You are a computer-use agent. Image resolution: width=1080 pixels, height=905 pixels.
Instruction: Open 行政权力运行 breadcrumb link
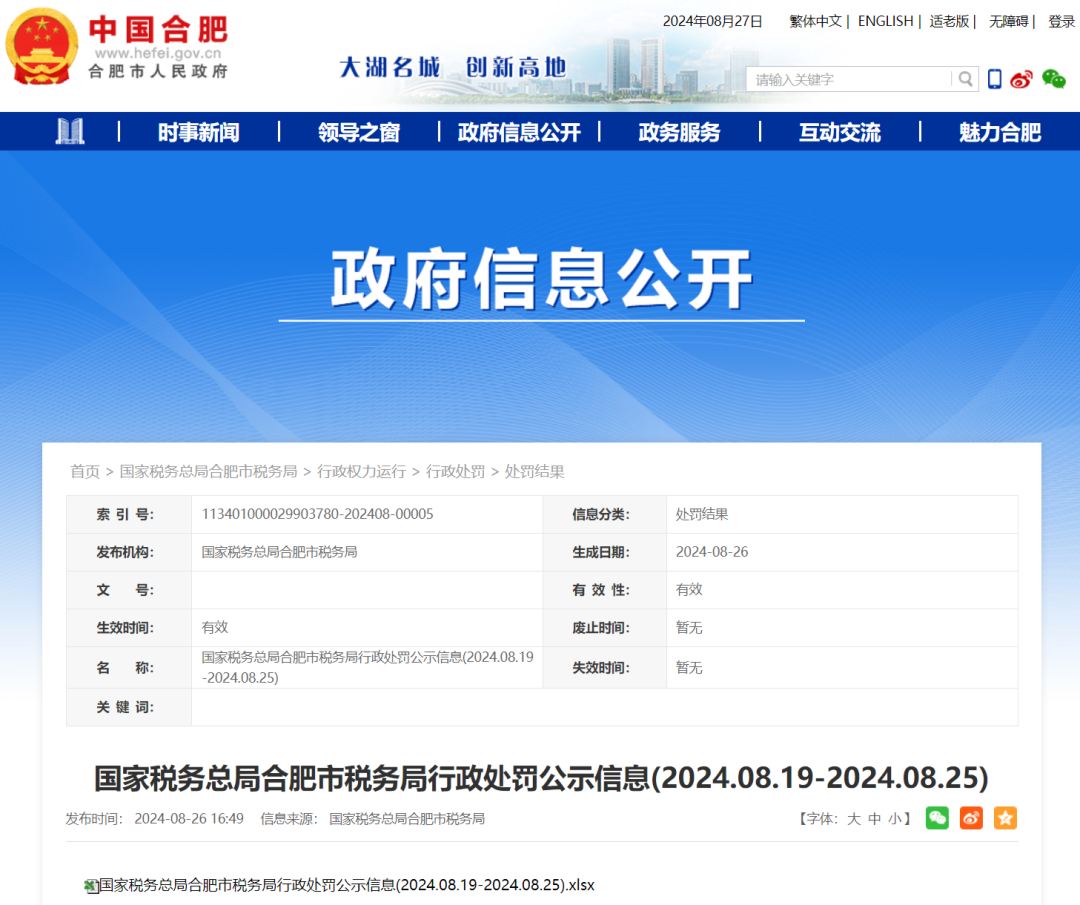click(362, 472)
